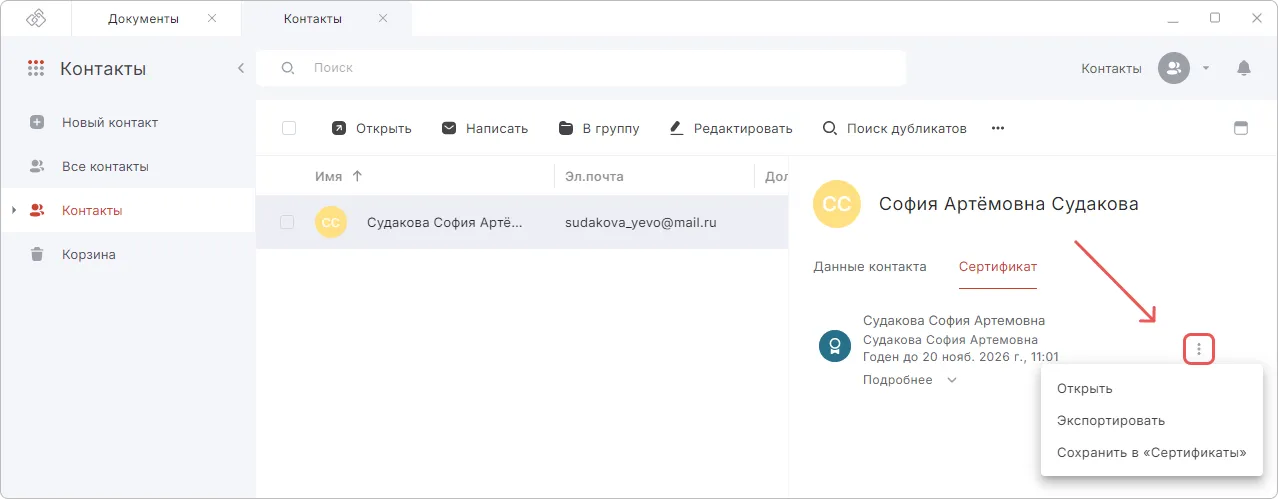Select Сохранить в «Сертификаты» menu item

click(x=1151, y=453)
